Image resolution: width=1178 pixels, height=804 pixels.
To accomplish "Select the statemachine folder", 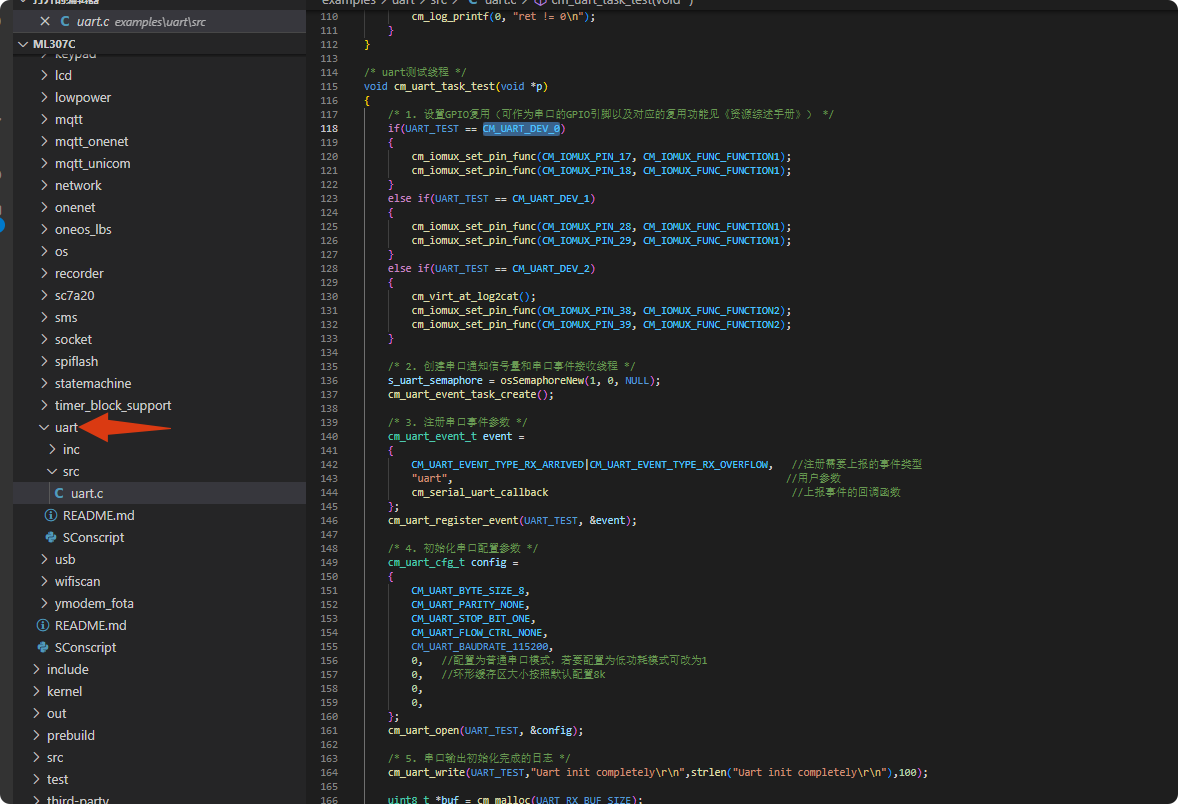I will [x=92, y=383].
